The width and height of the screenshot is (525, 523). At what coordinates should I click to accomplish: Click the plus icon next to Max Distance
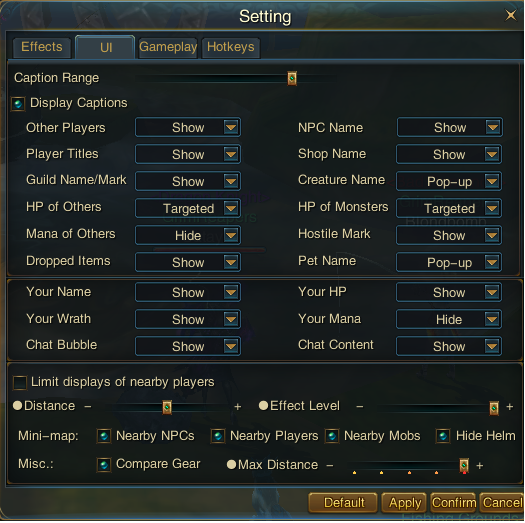pyautogui.click(x=480, y=466)
